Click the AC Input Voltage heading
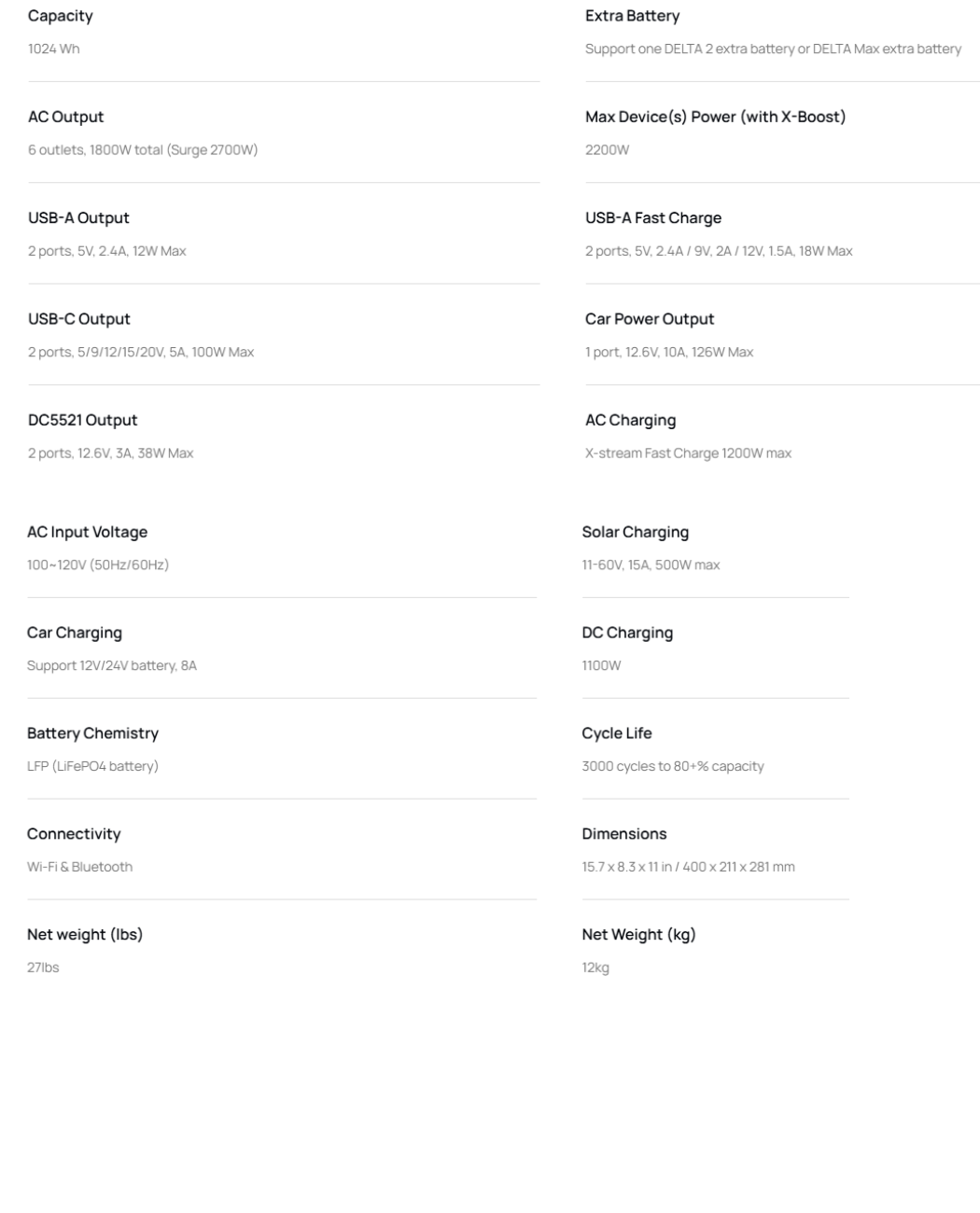The height and width of the screenshot is (1213, 980). 87,532
